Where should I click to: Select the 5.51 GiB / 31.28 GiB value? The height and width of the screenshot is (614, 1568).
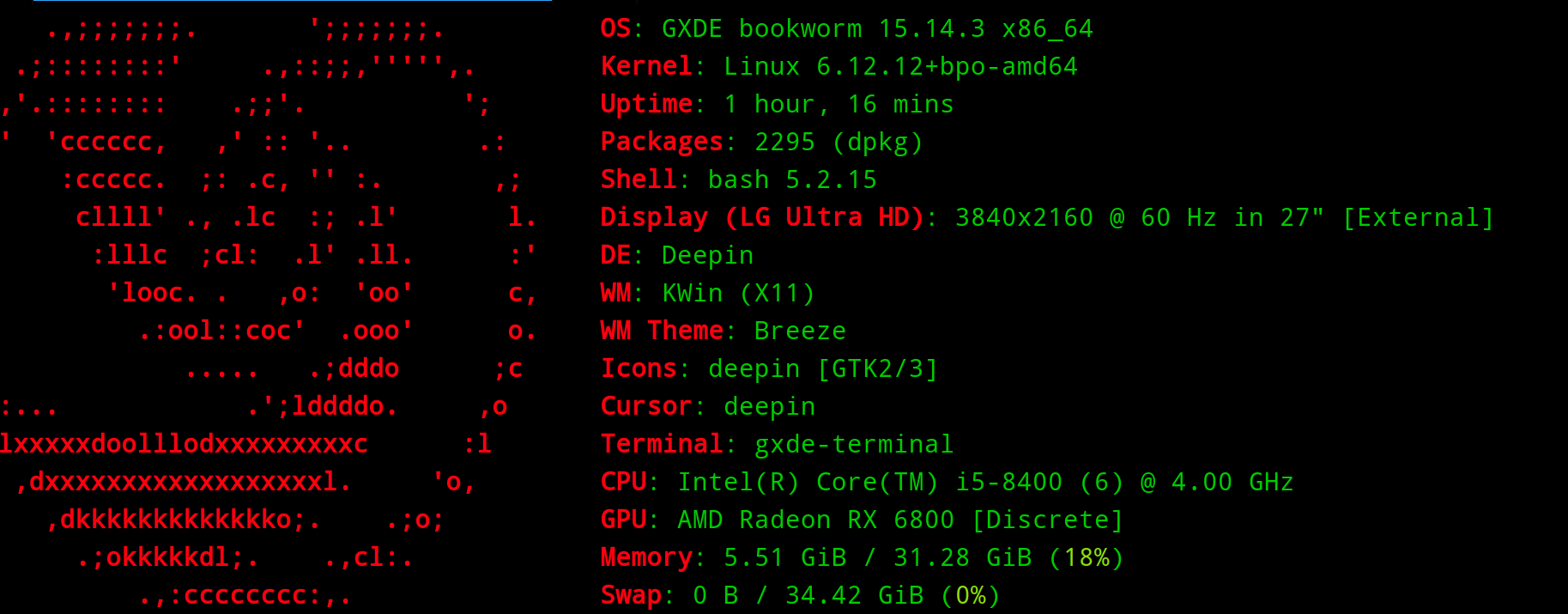pyautogui.click(x=878, y=557)
